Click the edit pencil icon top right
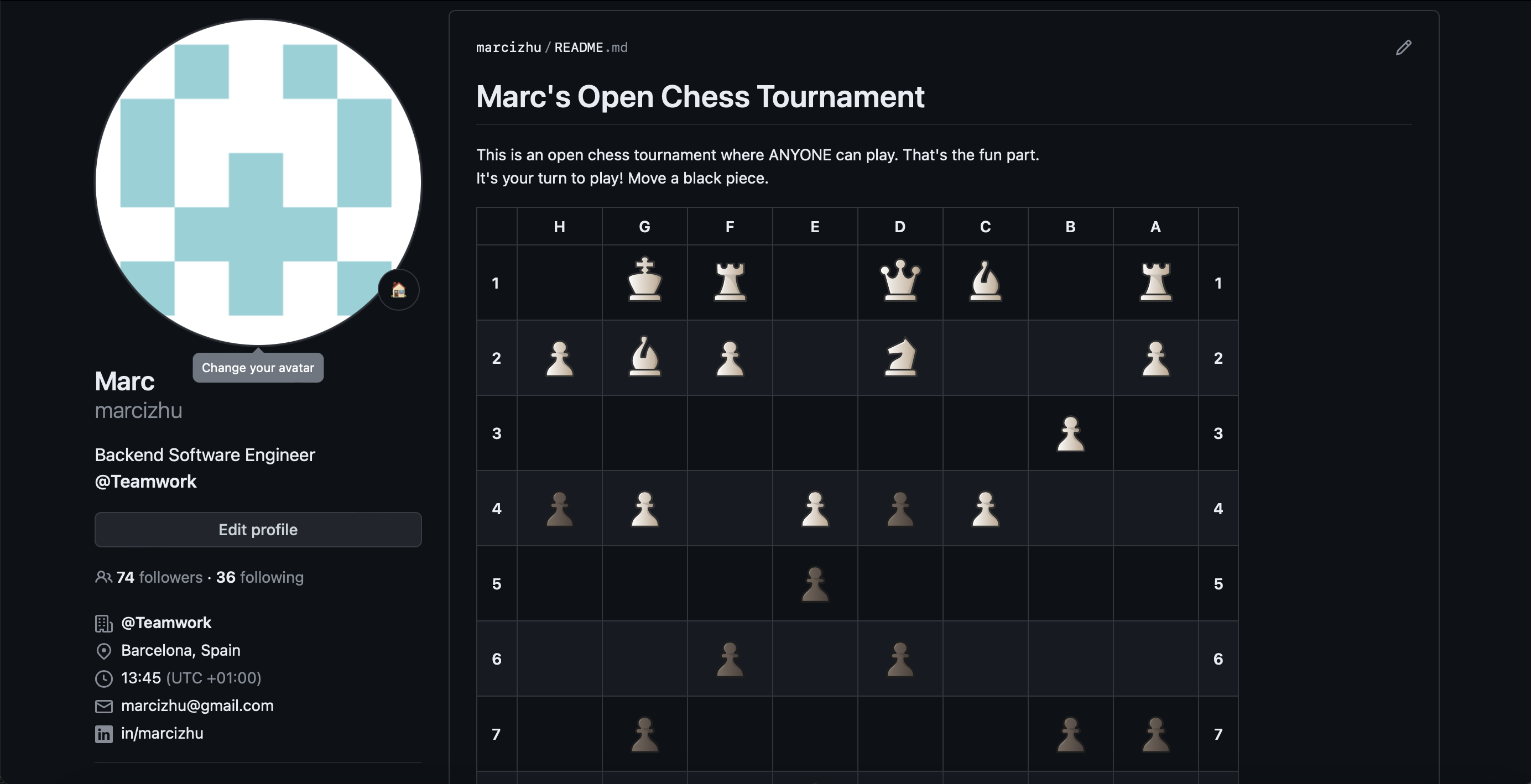The image size is (1531, 784). coord(1404,47)
